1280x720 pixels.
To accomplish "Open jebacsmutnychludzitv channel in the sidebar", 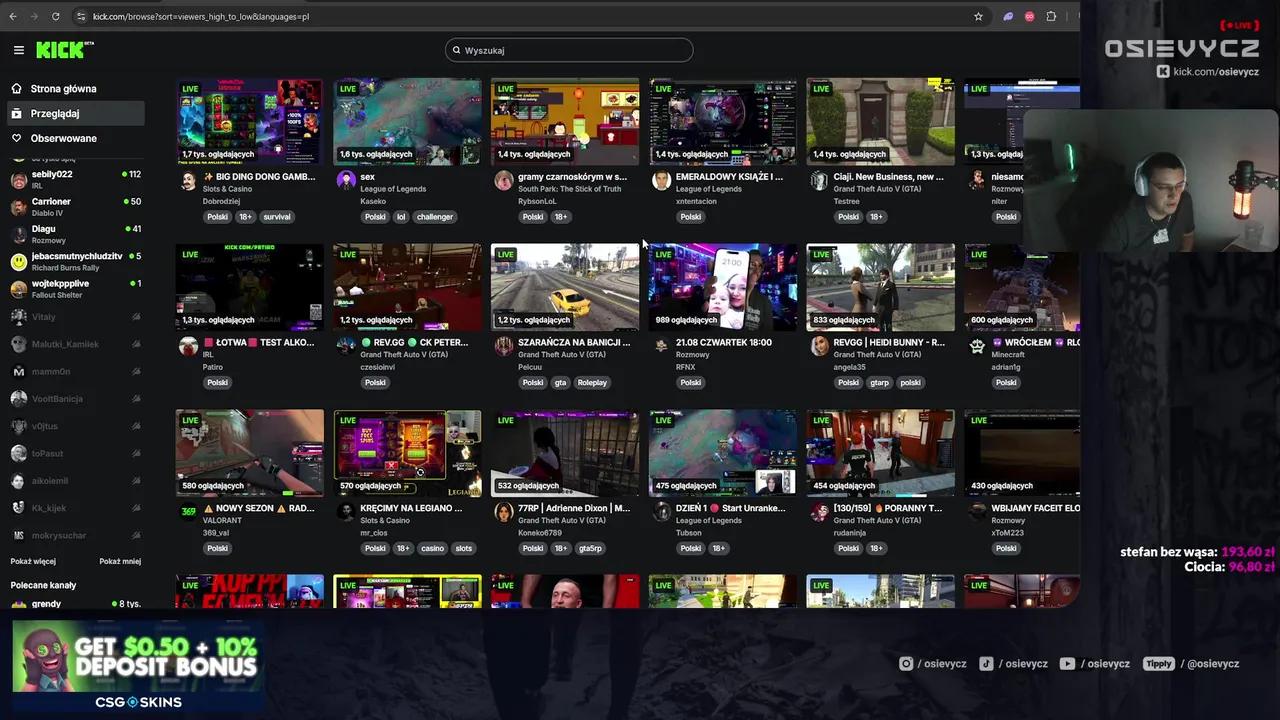I will click(x=75, y=261).
